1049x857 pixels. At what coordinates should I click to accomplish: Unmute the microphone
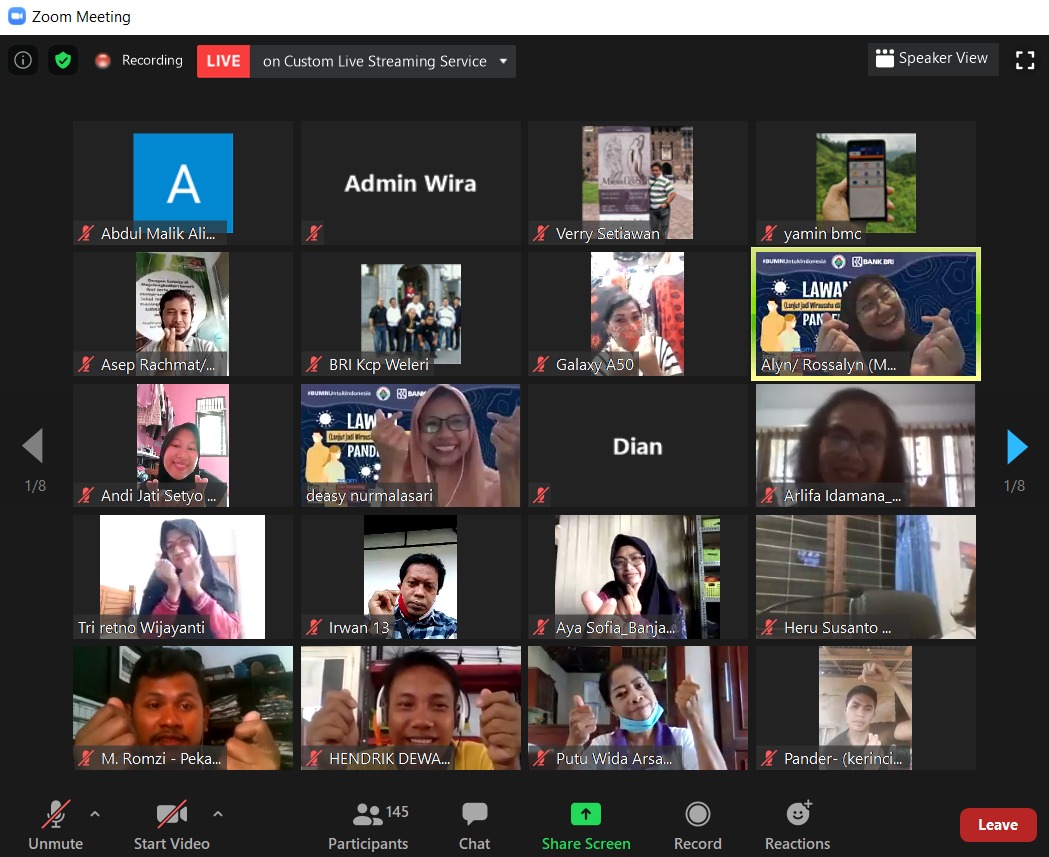pos(55,826)
